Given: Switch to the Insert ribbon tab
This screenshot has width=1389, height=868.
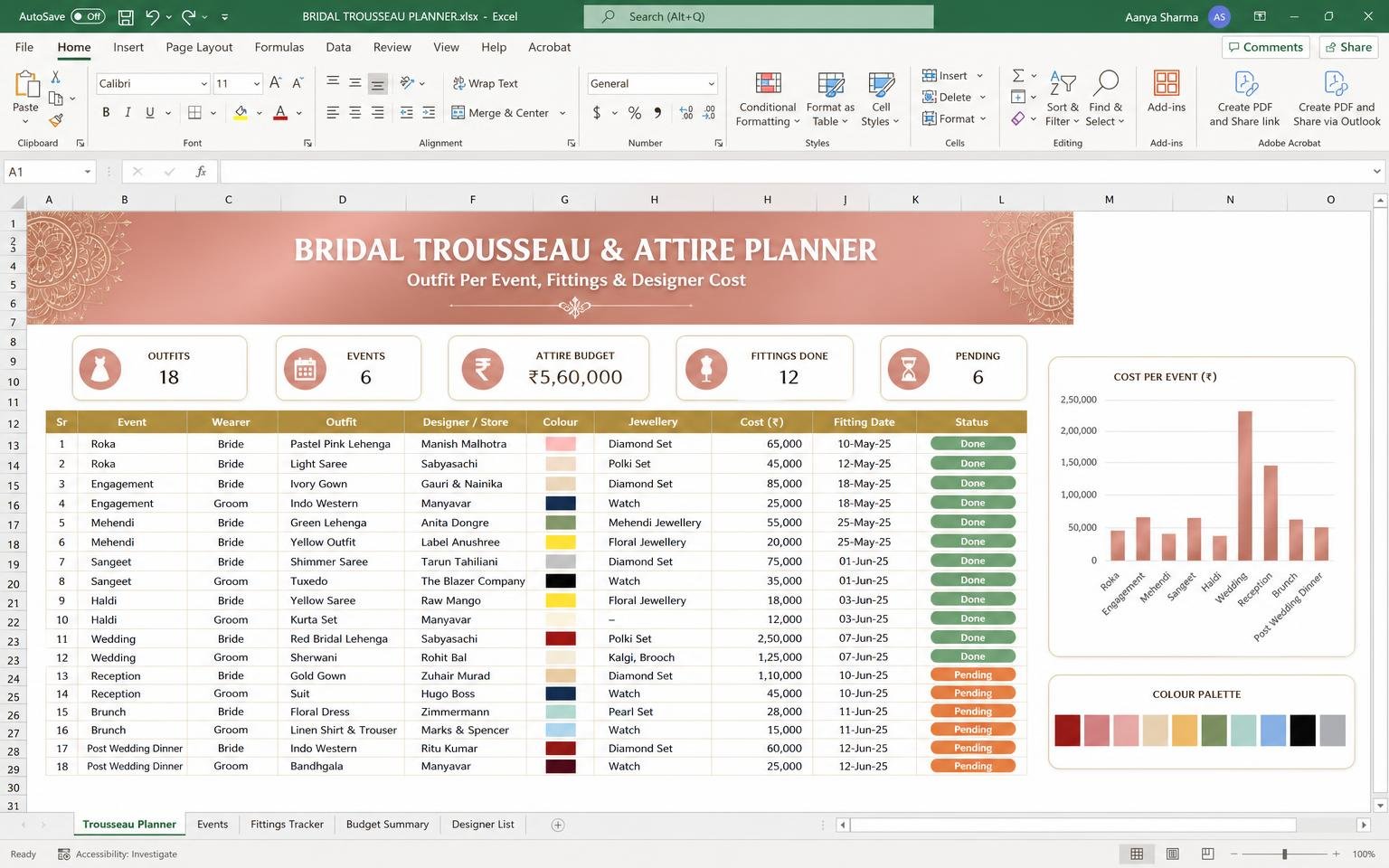Looking at the screenshot, I should pos(128,47).
